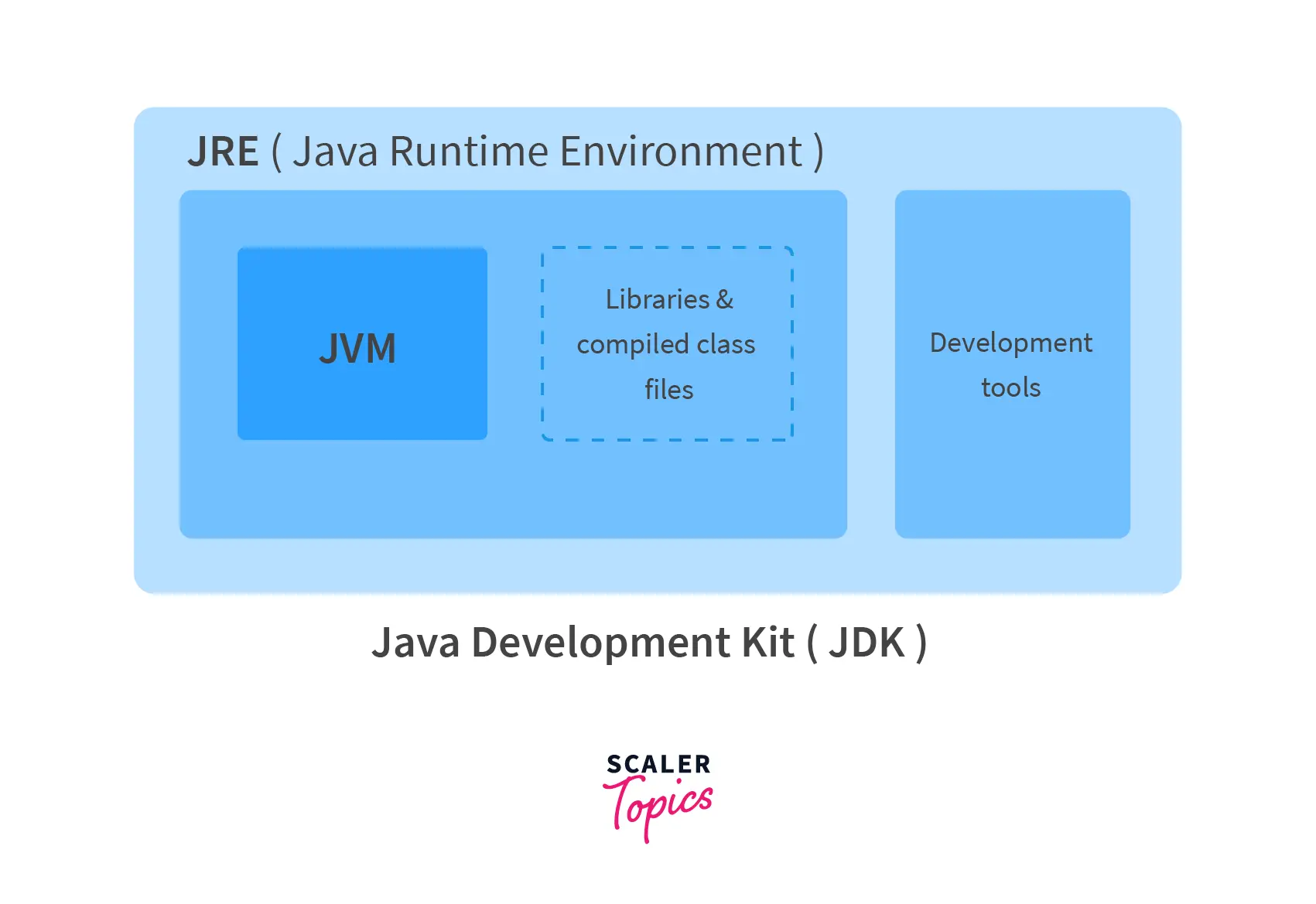Click the JVM box

click(x=362, y=343)
